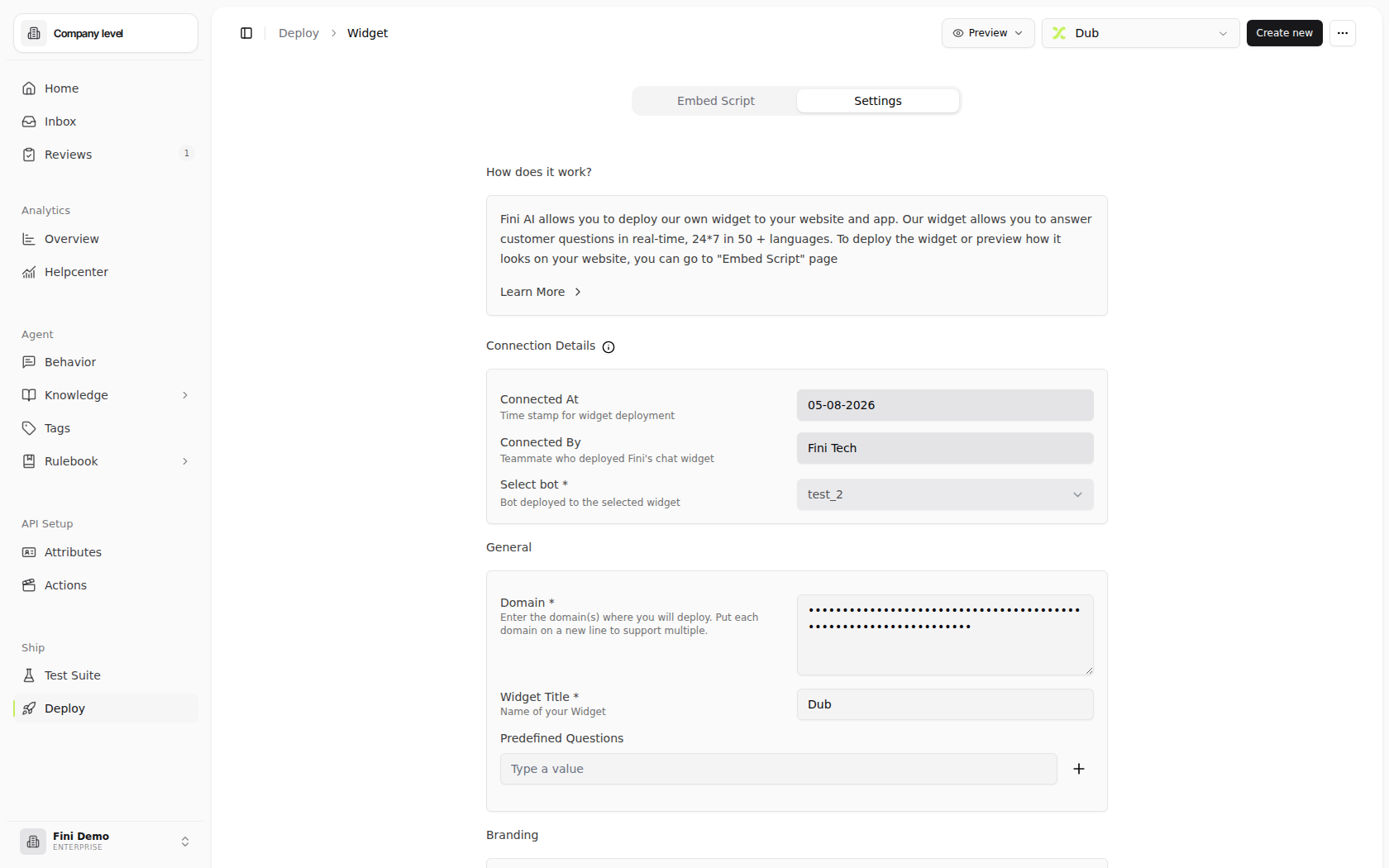1389x868 pixels.
Task: Go to Reviews
Action: point(106,155)
